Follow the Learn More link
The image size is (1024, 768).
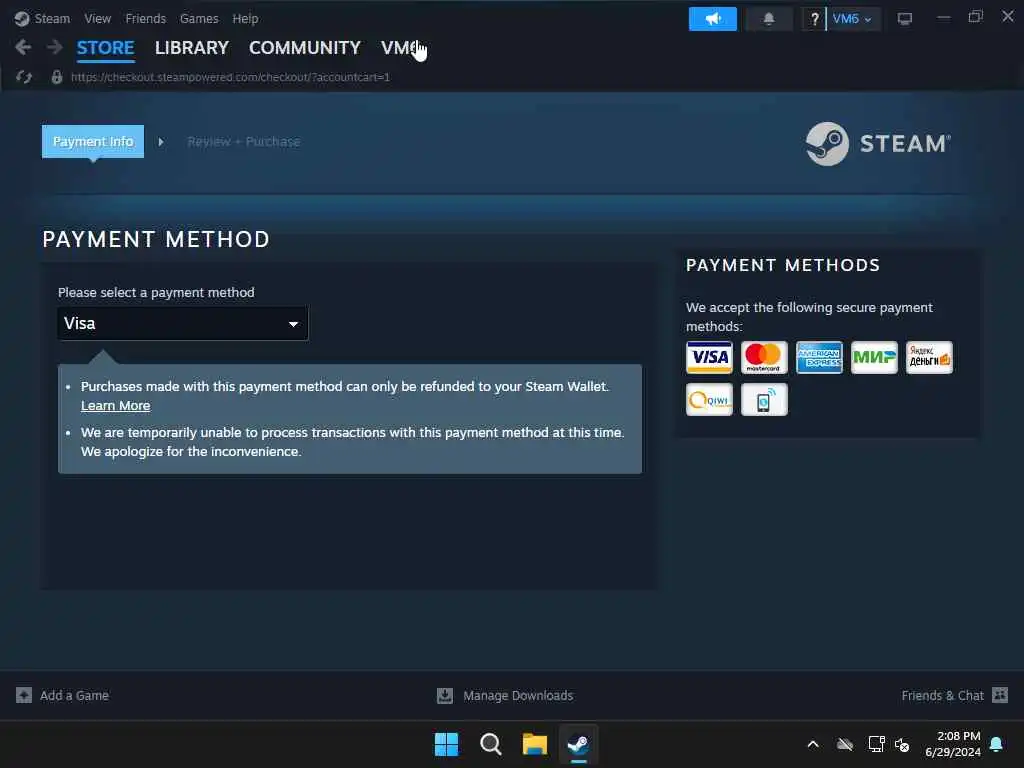(x=116, y=406)
